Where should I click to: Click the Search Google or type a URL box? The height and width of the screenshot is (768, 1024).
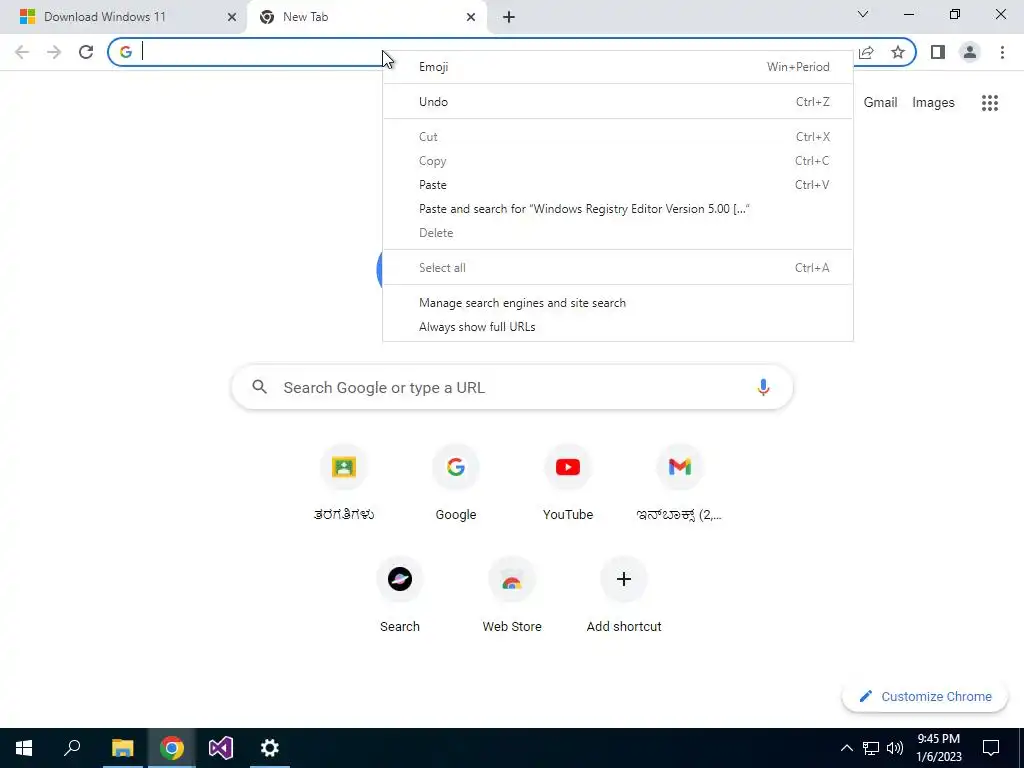512,387
